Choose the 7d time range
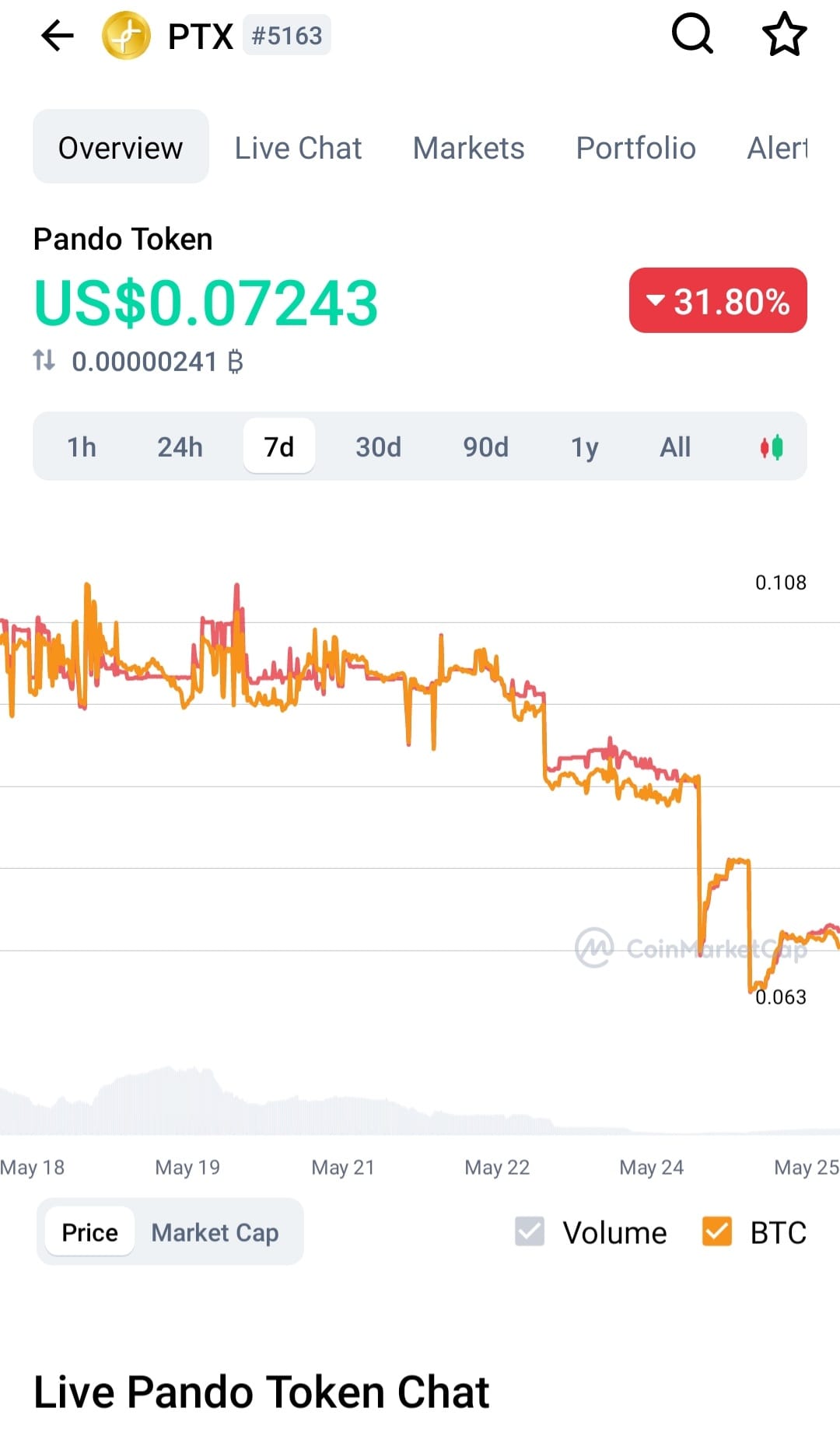 pyautogui.click(x=279, y=446)
